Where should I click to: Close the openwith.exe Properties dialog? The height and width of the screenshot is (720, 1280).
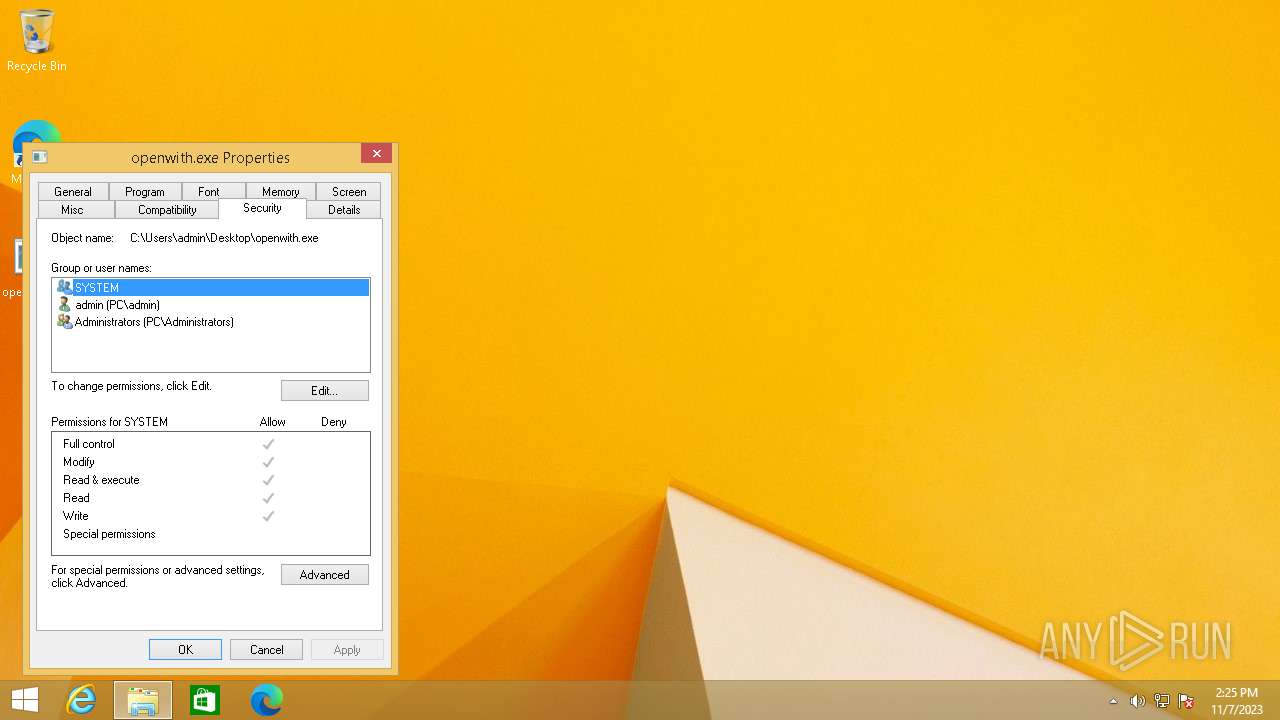pyautogui.click(x=376, y=153)
